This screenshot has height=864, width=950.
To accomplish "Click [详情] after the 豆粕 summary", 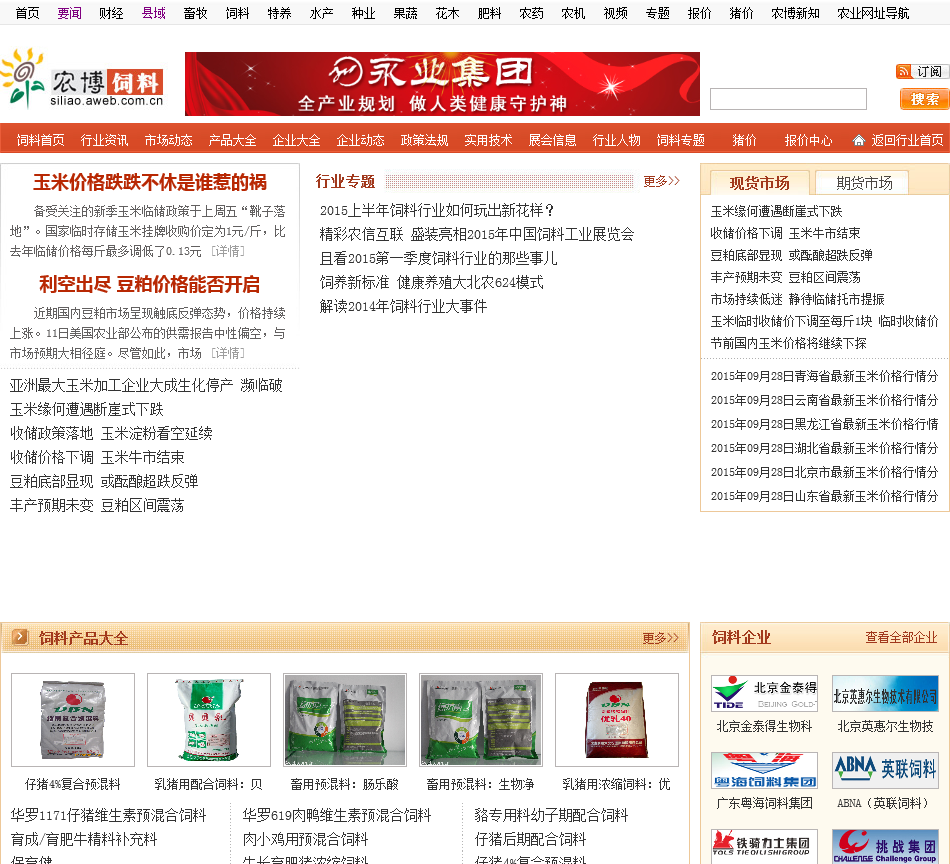I will [x=228, y=353].
